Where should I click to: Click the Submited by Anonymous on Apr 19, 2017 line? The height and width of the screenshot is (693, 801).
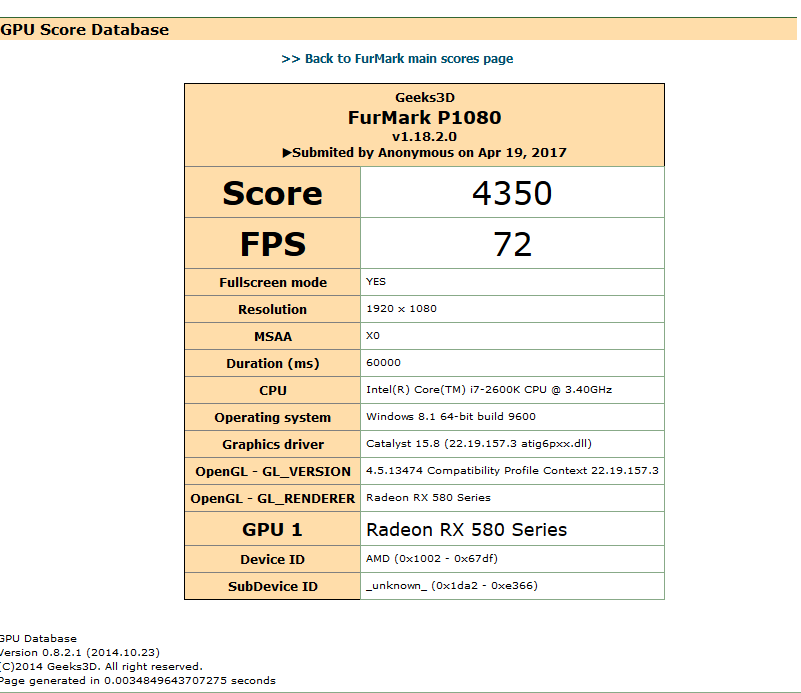click(x=425, y=153)
